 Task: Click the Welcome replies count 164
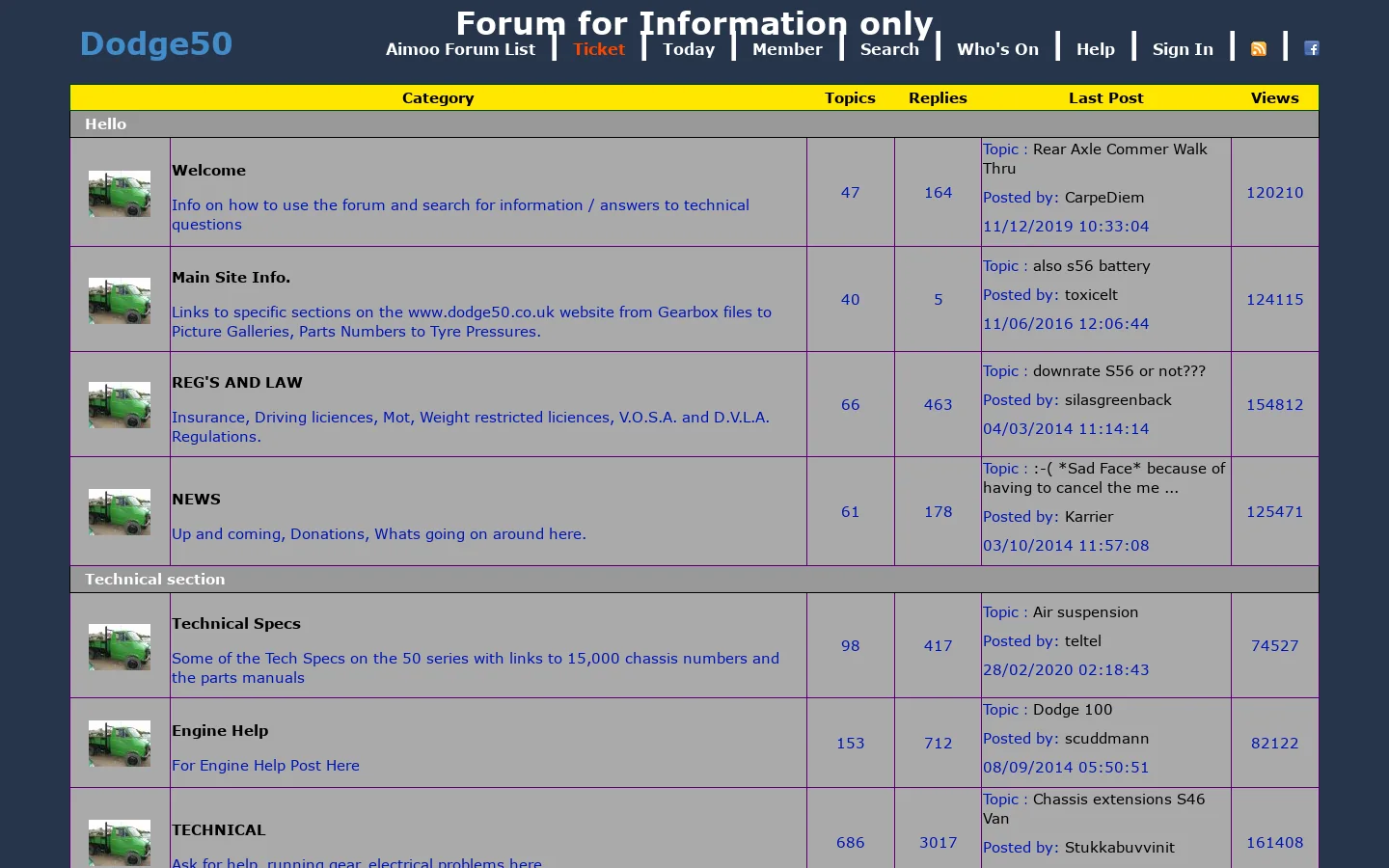coord(938,193)
